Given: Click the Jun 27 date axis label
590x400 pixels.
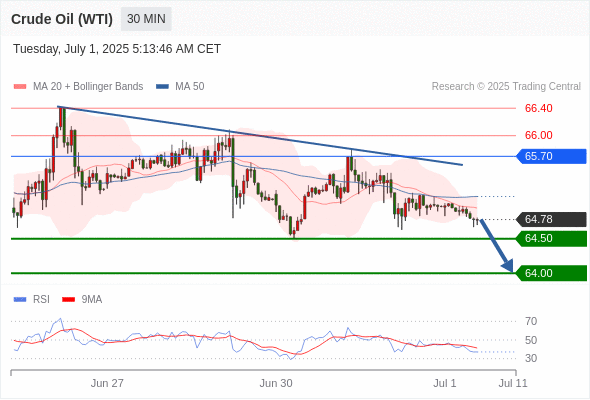Looking at the screenshot, I should (x=107, y=383).
